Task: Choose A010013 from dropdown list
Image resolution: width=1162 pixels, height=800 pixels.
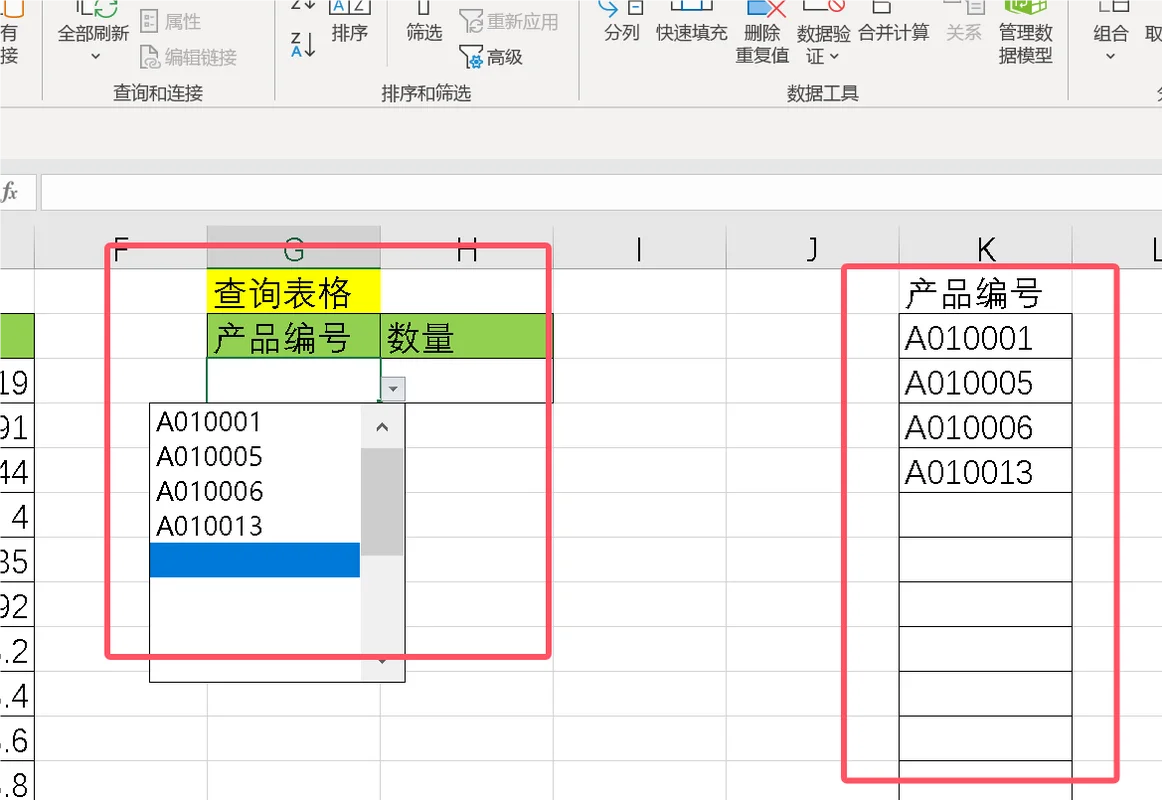Action: [x=255, y=526]
